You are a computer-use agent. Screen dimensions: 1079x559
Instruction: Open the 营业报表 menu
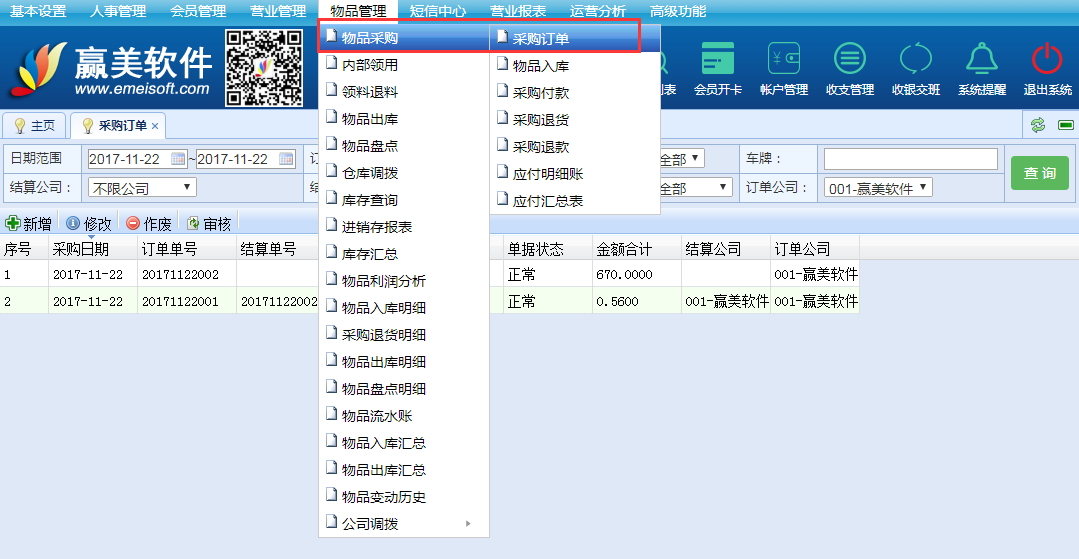click(518, 11)
